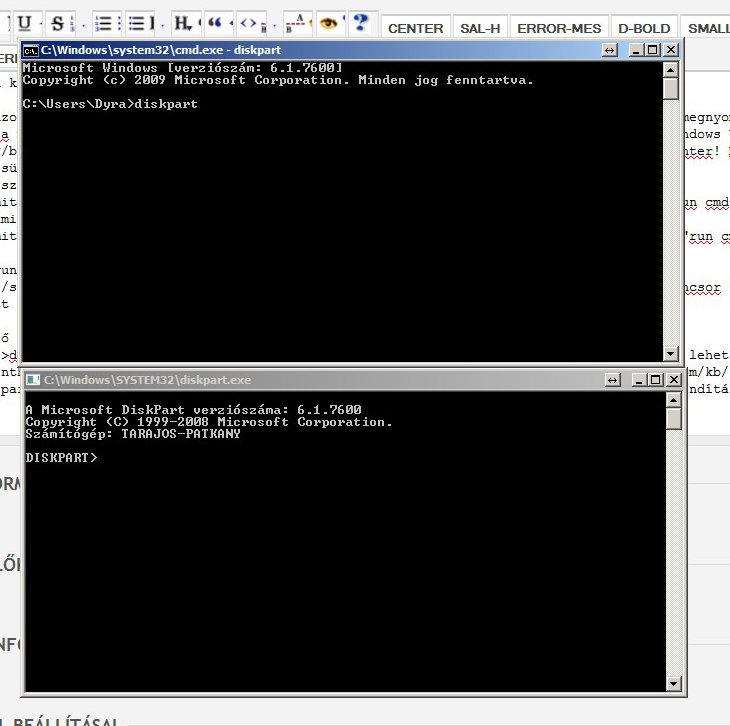Click the Microsoft Windows version line in cmd
Viewport: 730px width, 726px height.
182,68
